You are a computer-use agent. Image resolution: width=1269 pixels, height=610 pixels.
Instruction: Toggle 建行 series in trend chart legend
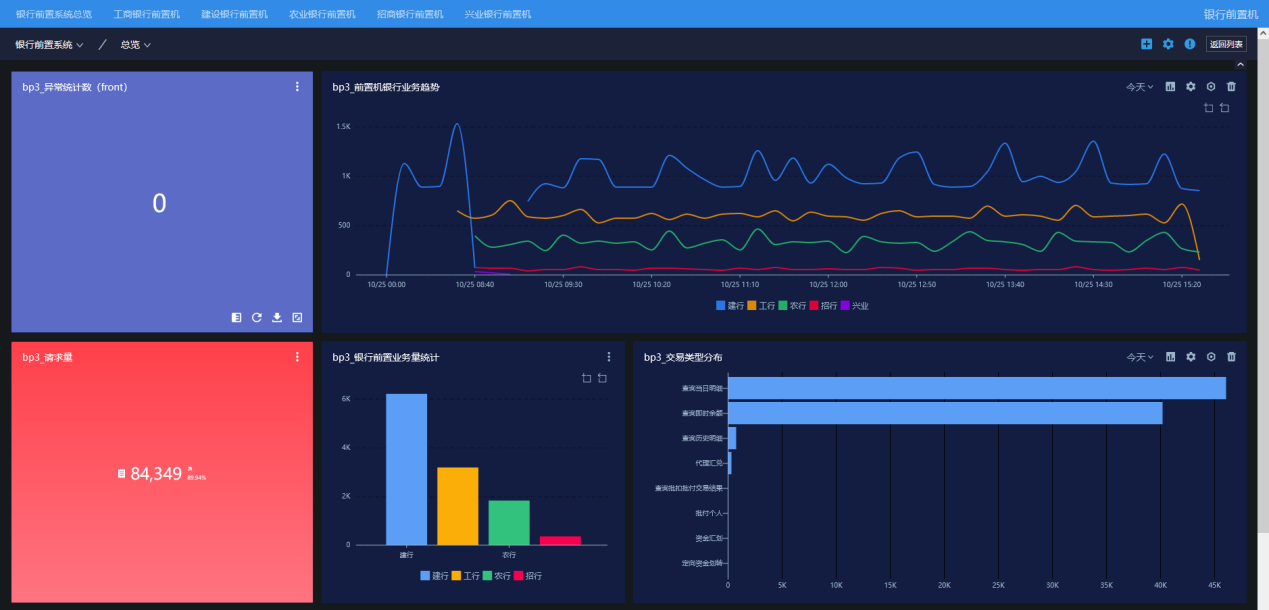tap(729, 306)
